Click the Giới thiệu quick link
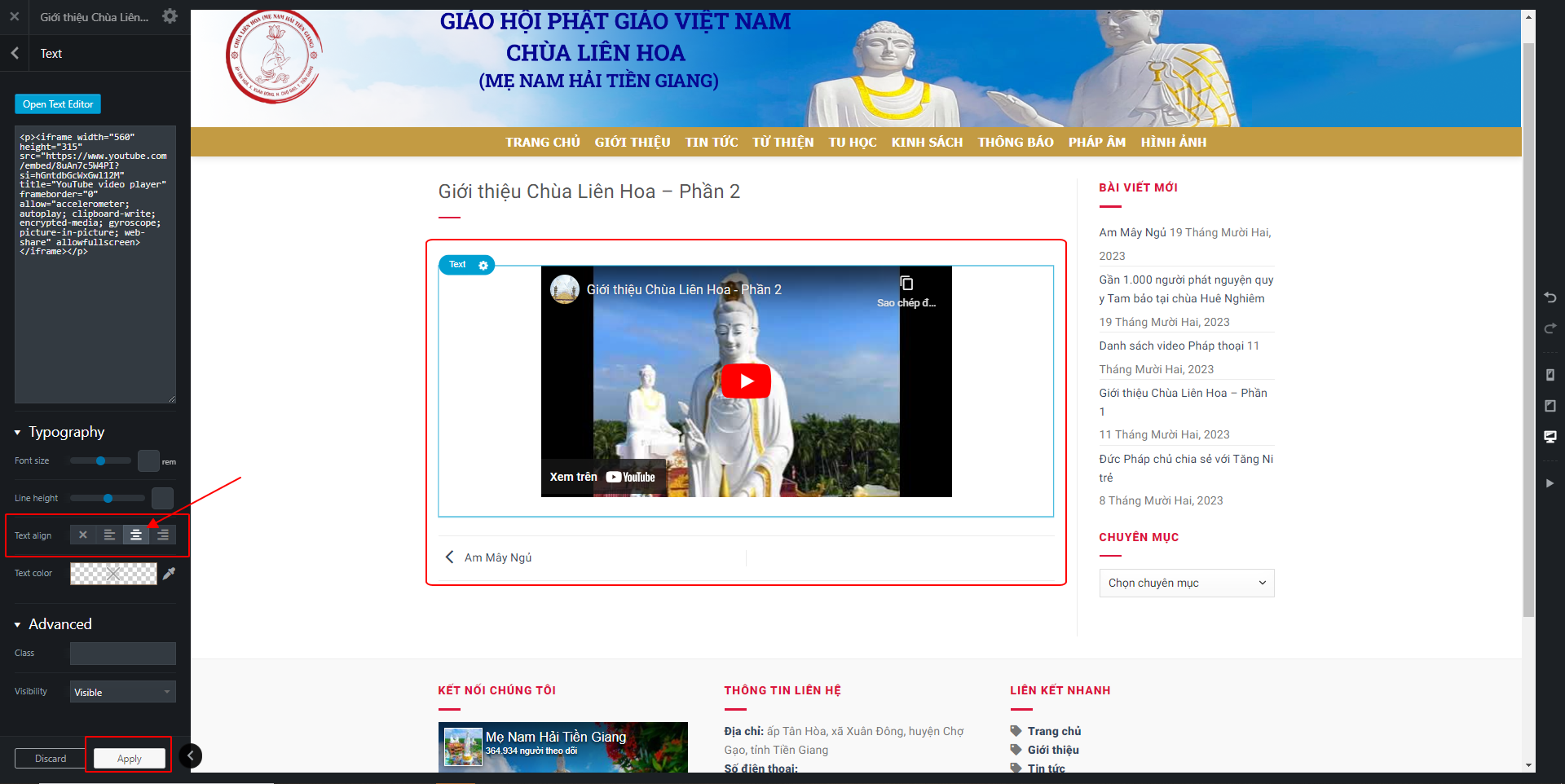1565x784 pixels. click(1053, 750)
